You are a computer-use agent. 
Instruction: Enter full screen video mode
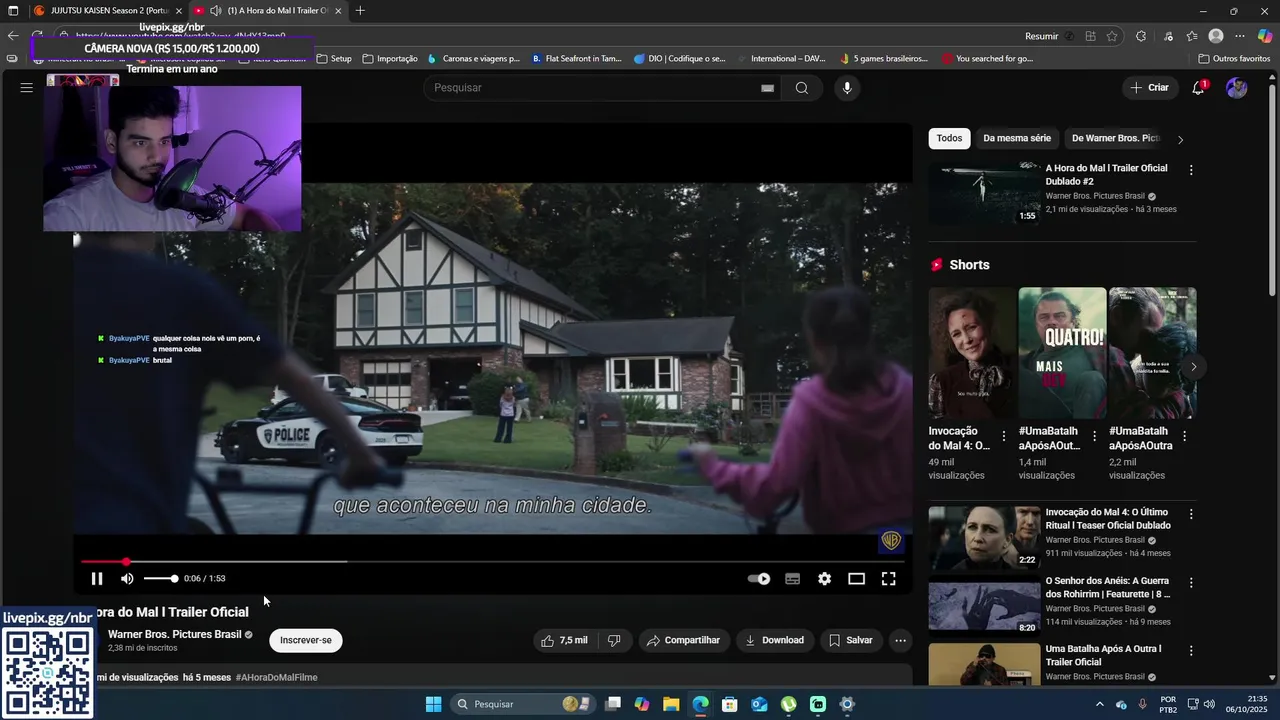[888, 578]
